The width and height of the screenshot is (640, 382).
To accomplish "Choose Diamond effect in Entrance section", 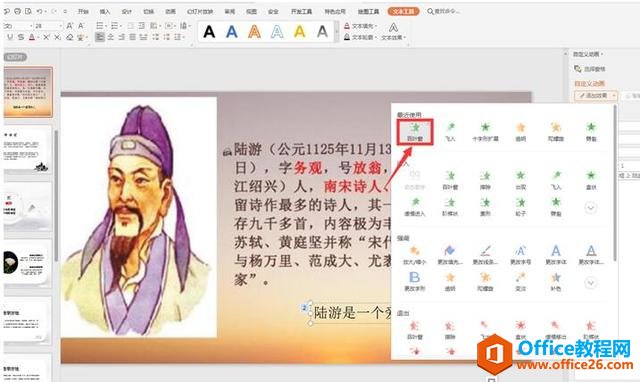I will 485,207.
